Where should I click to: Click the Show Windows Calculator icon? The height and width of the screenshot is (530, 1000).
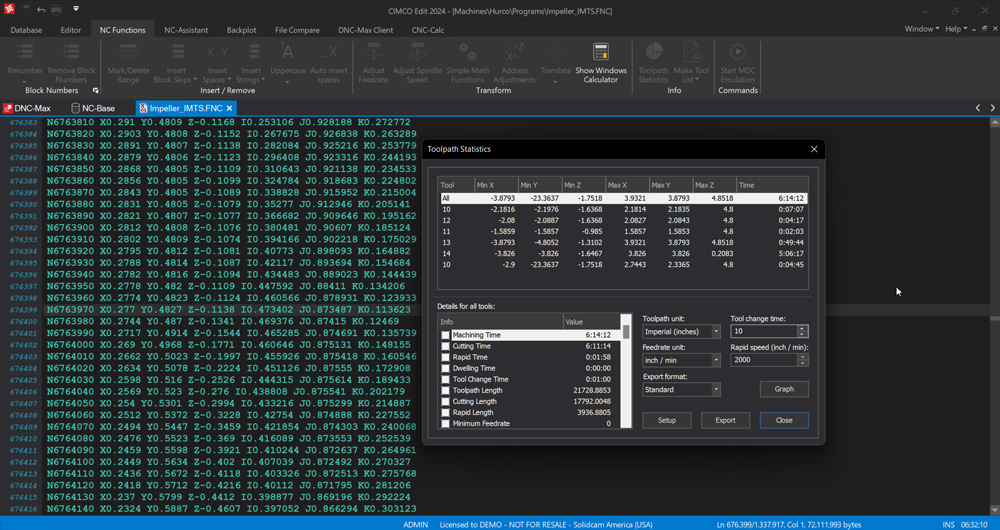coord(601,53)
